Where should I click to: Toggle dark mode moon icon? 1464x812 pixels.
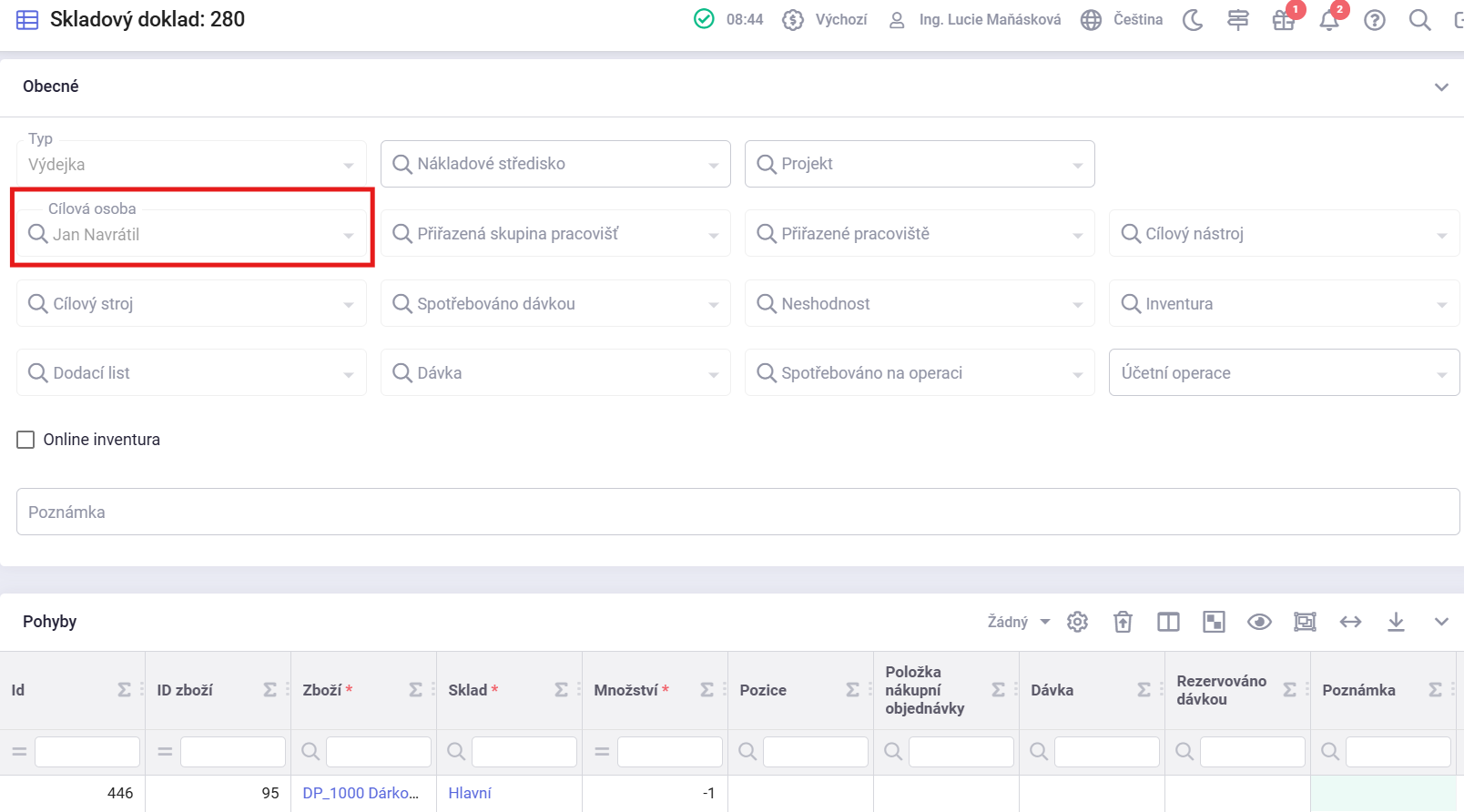click(x=1193, y=20)
